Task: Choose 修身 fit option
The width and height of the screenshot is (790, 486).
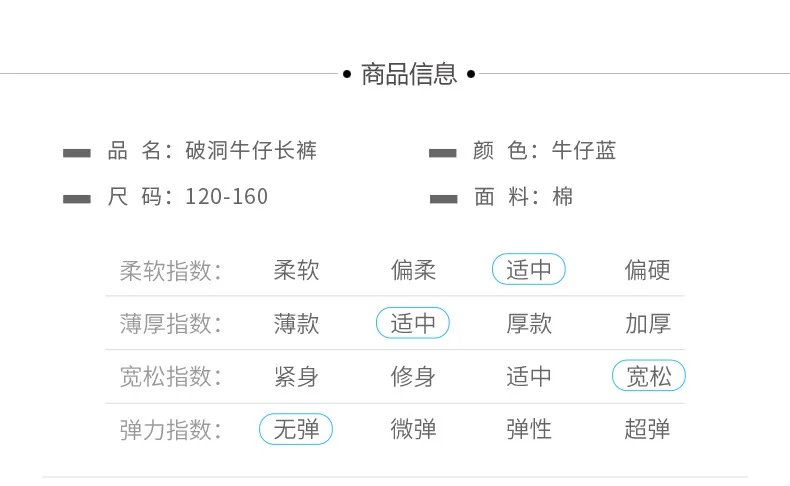Action: (413, 377)
